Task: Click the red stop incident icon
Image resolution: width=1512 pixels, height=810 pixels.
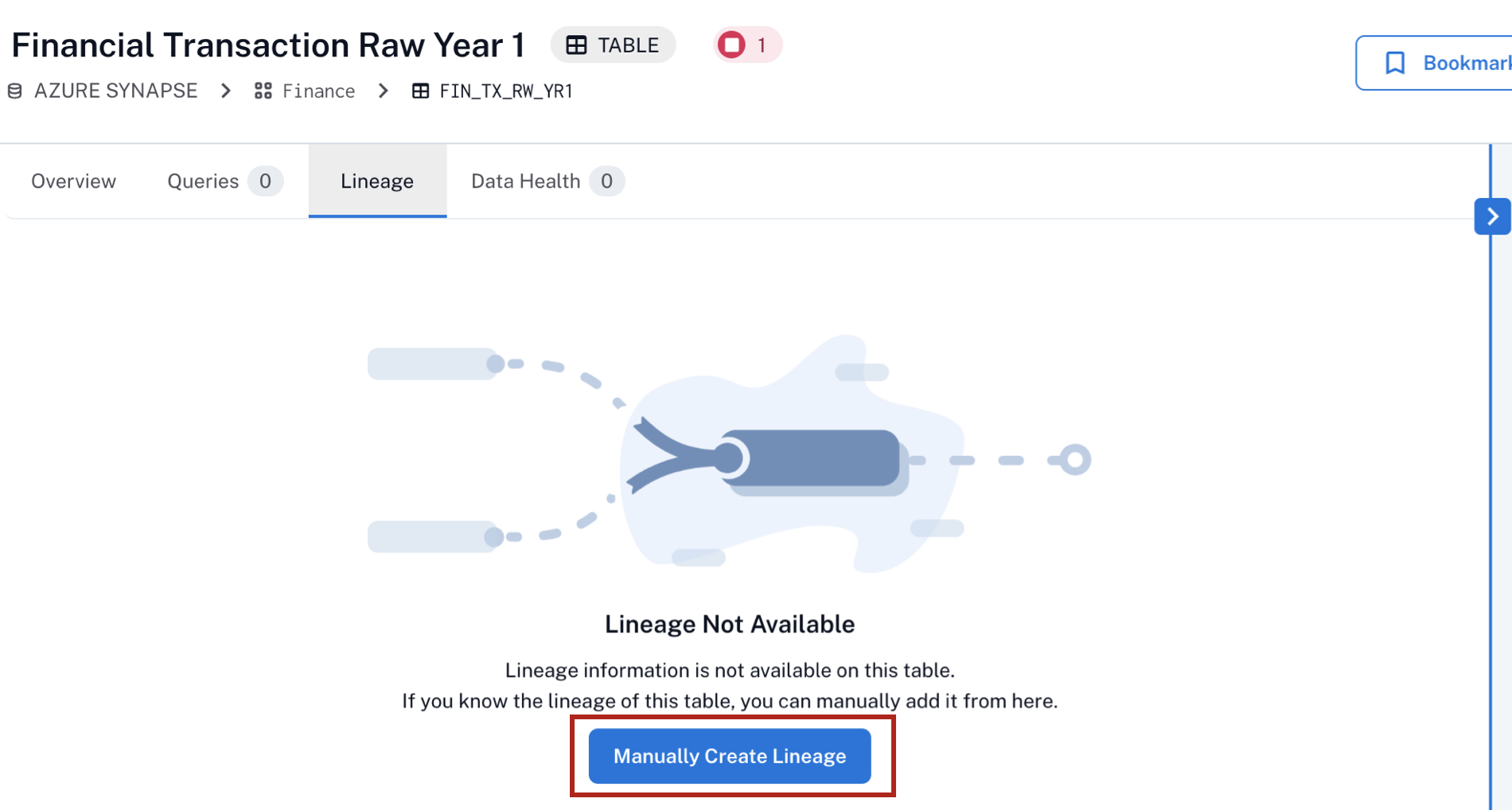Action: (x=731, y=45)
